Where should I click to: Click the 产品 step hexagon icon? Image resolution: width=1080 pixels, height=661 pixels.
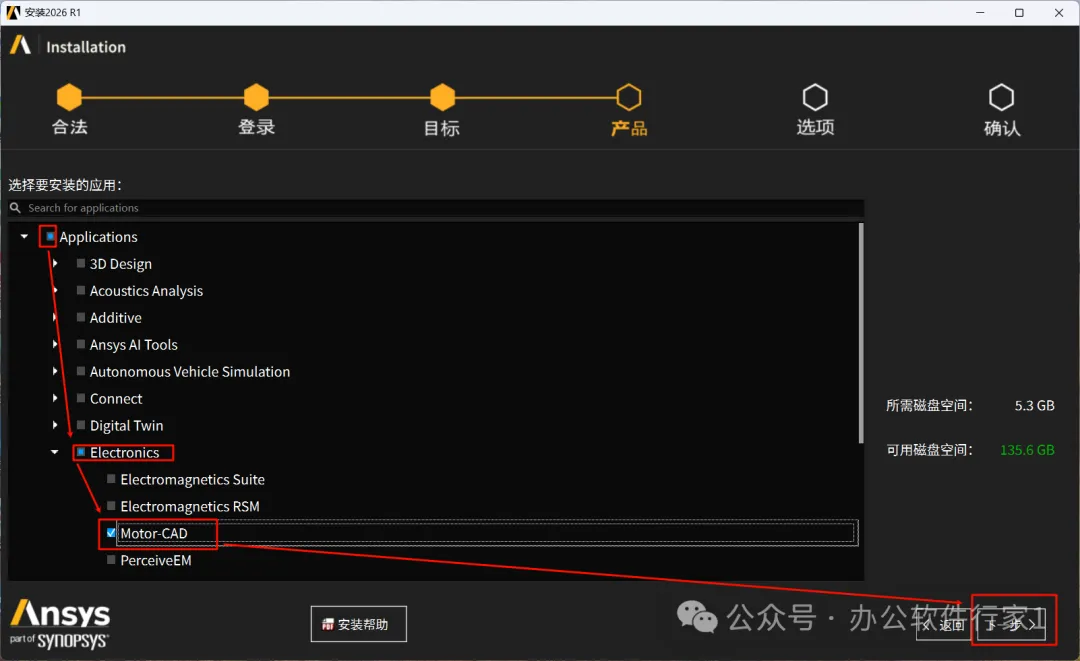click(x=629, y=97)
